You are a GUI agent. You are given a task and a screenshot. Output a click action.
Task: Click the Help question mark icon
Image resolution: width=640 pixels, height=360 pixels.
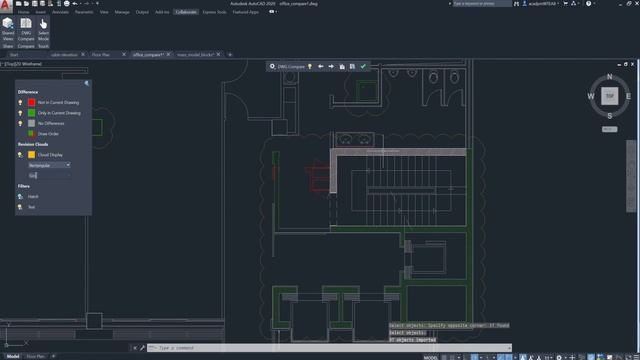[x=588, y=4]
